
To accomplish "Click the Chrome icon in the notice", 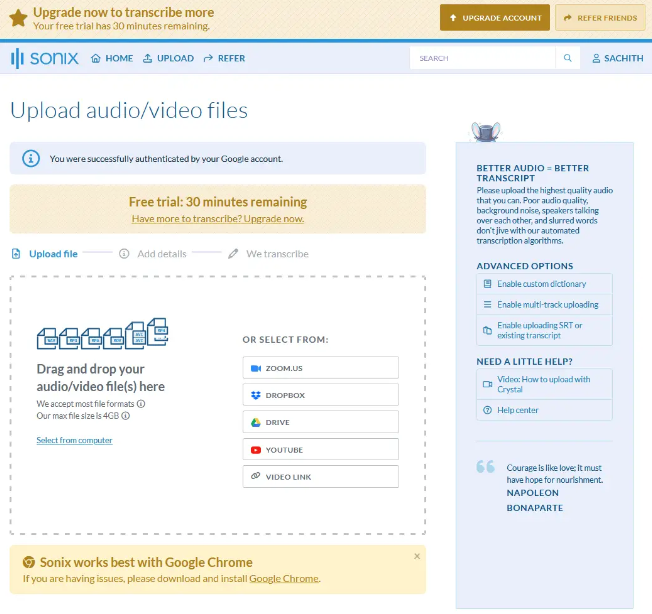I will (29, 562).
